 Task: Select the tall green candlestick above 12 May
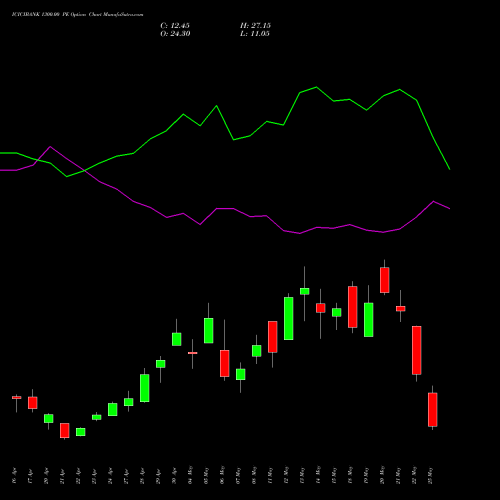[289, 318]
